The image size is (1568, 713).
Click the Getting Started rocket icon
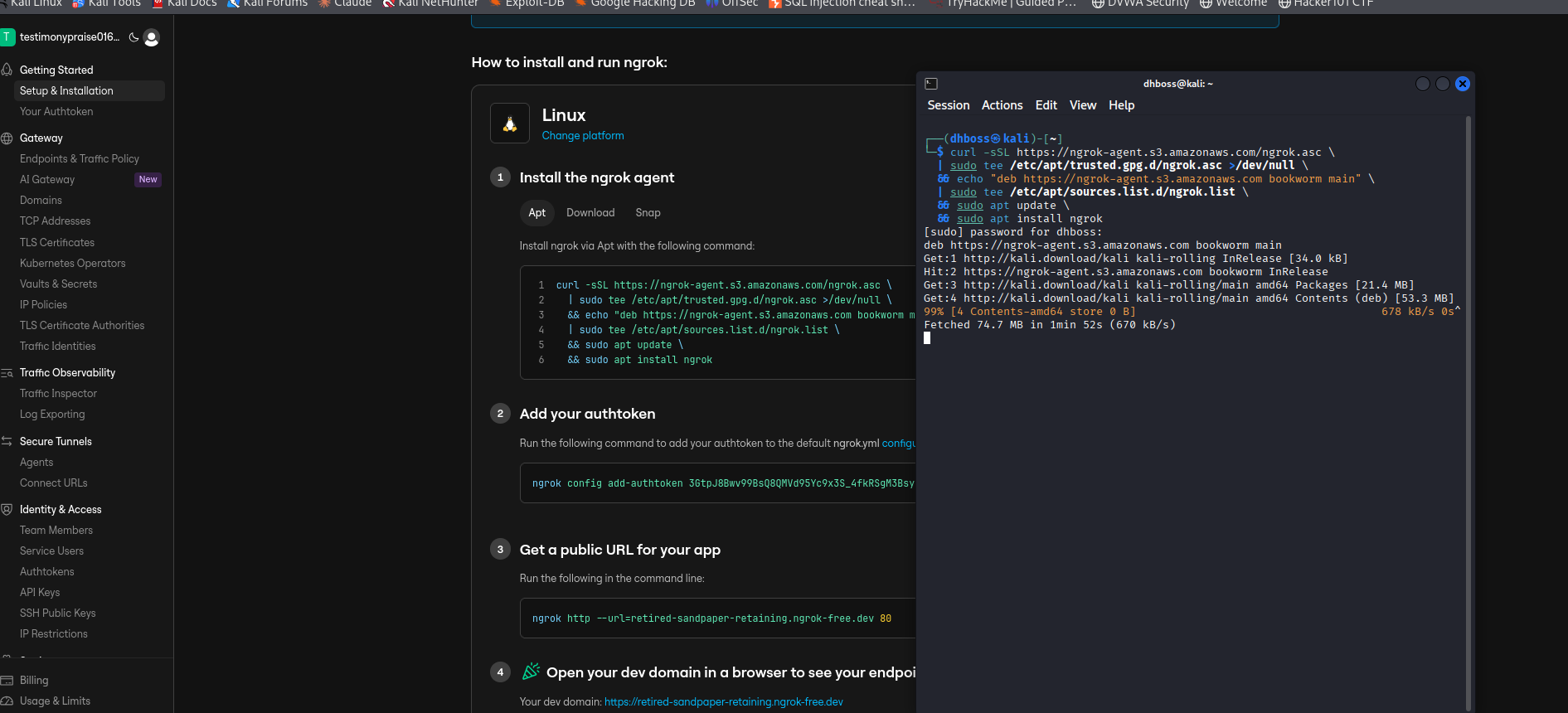[x=7, y=70]
